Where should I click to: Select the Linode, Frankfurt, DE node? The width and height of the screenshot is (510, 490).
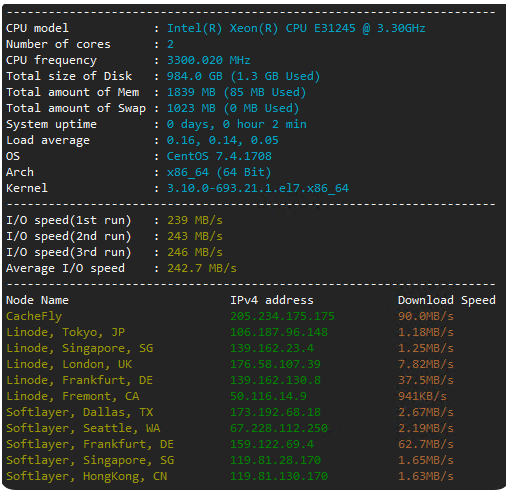coord(79,380)
